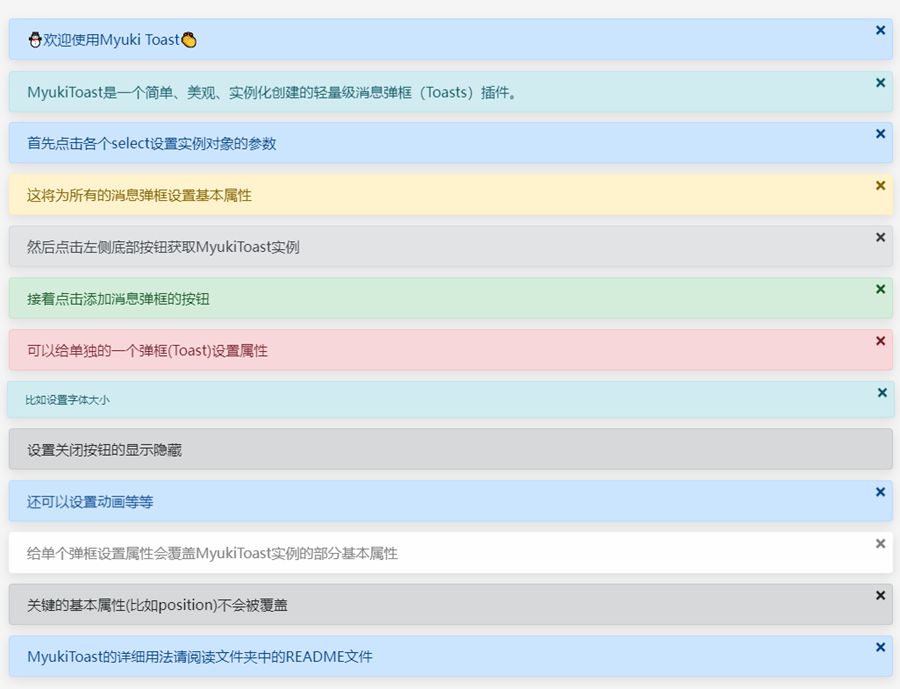Click the '比如设置字体大小' small text
This screenshot has width=900, height=689.
point(67,400)
